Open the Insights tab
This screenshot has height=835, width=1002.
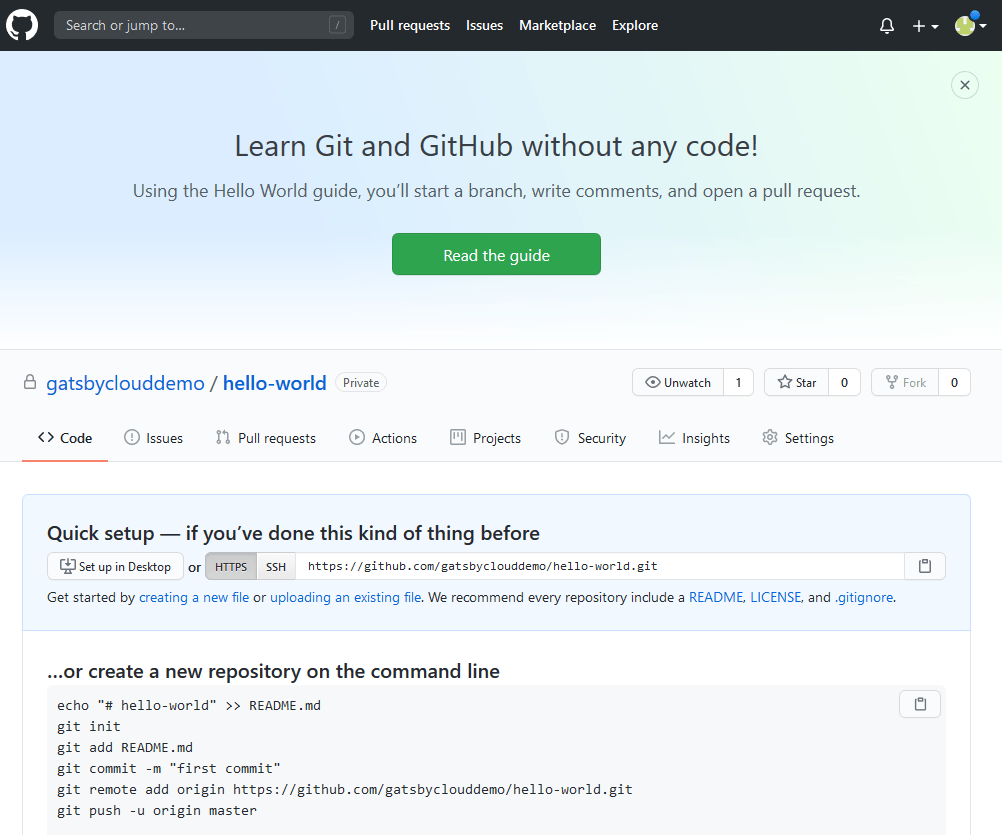click(x=694, y=438)
